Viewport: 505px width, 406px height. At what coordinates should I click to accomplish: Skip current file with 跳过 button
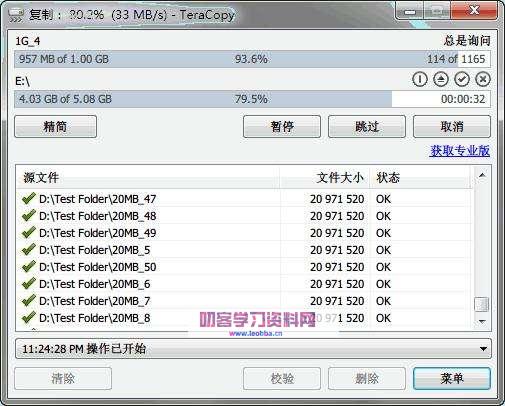(x=367, y=127)
